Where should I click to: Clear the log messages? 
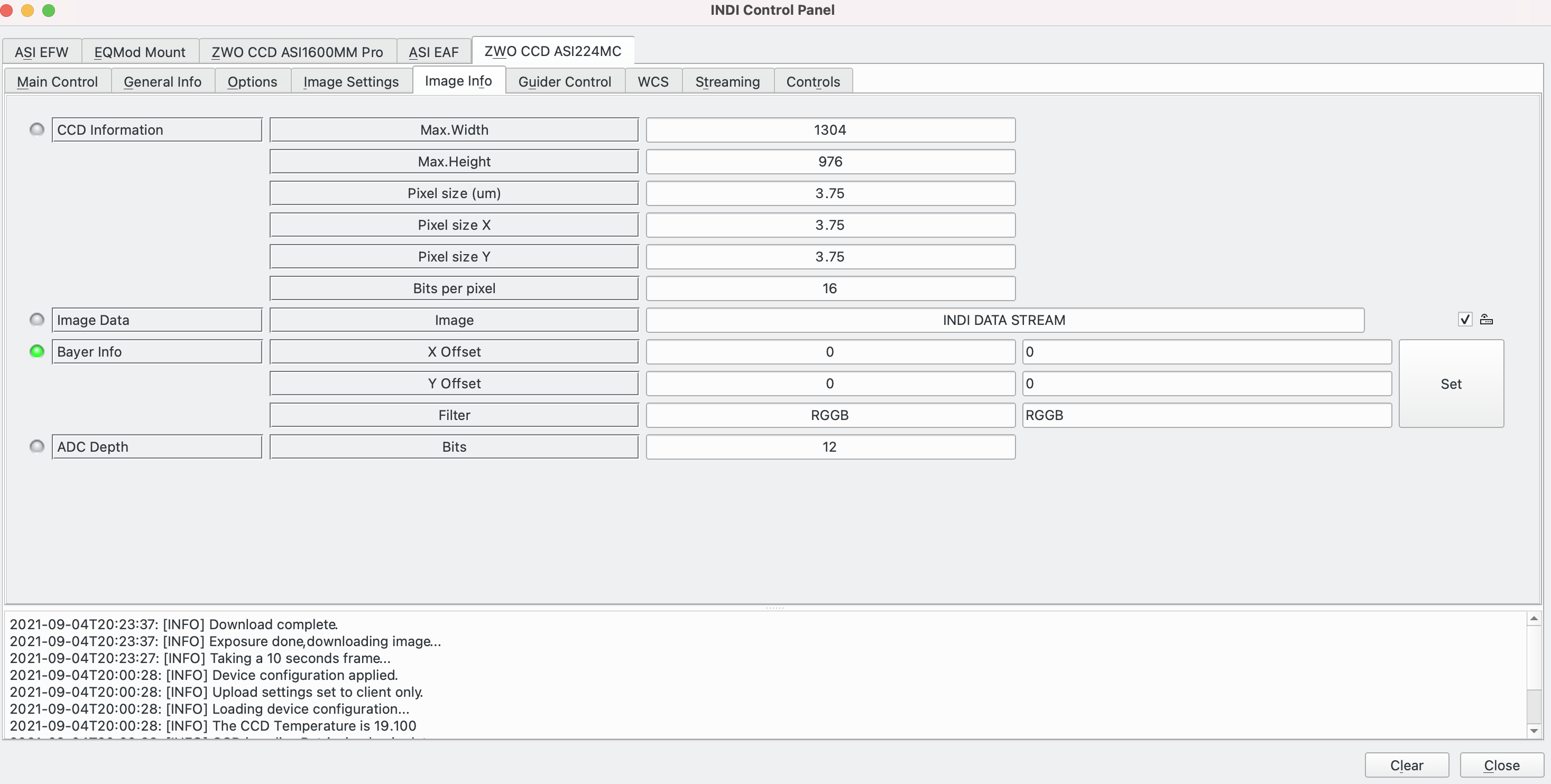(x=1407, y=766)
